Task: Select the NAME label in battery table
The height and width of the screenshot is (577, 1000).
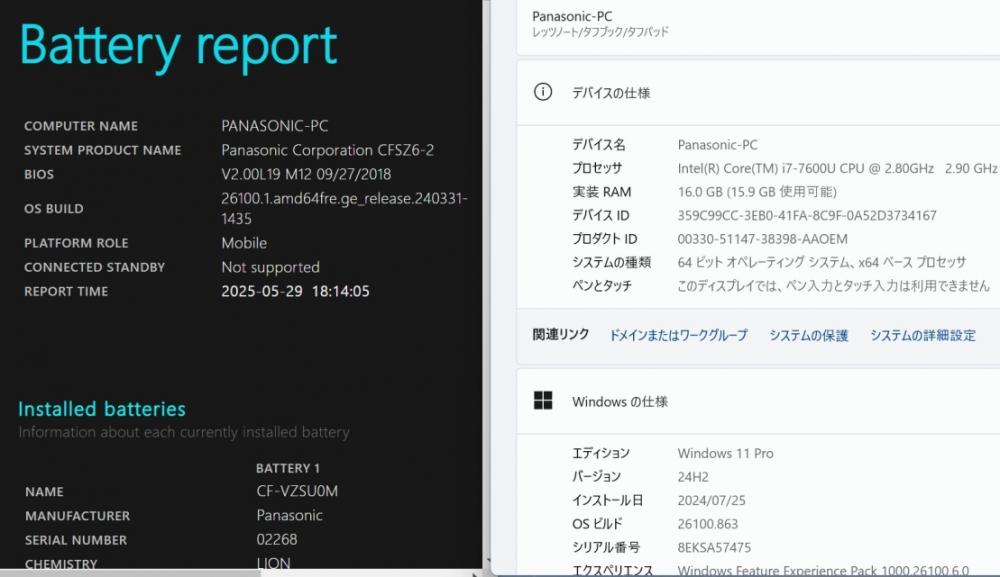Action: [44, 492]
